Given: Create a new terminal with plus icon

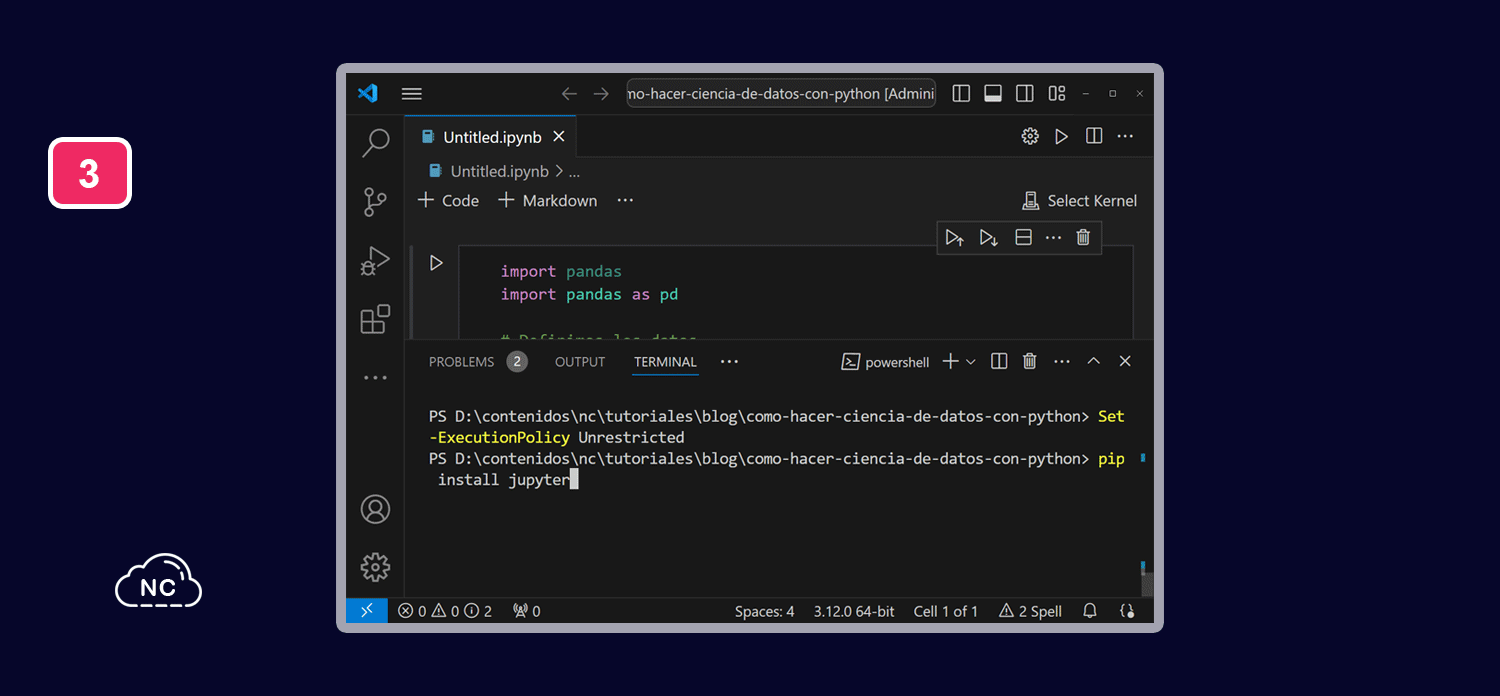Looking at the screenshot, I should point(950,362).
